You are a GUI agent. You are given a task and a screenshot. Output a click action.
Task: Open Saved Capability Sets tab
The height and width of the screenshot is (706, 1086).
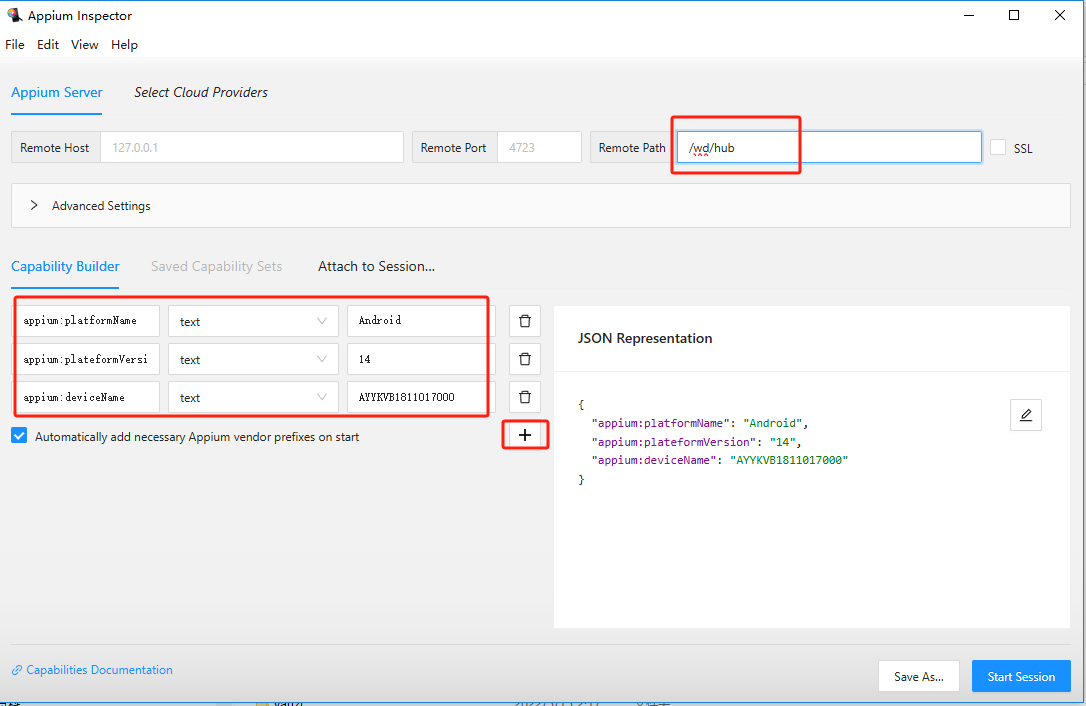[217, 266]
